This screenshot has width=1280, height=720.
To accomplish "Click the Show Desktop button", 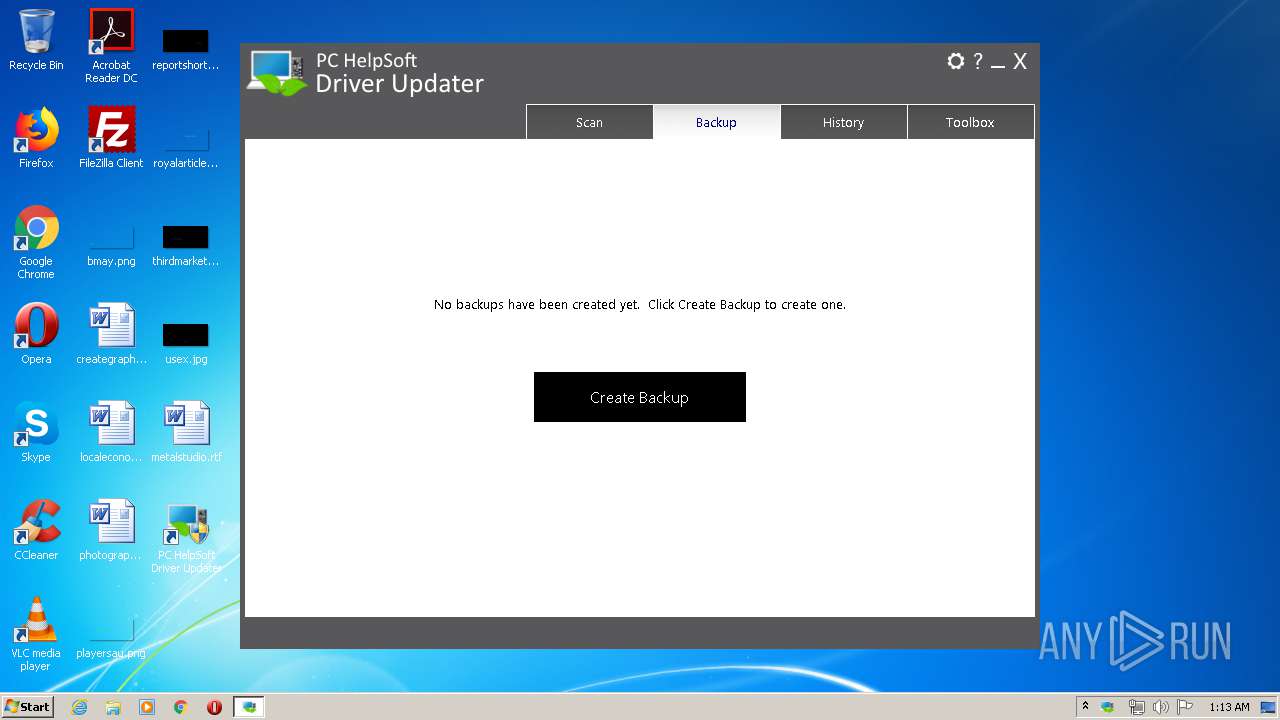I will tap(1269, 707).
